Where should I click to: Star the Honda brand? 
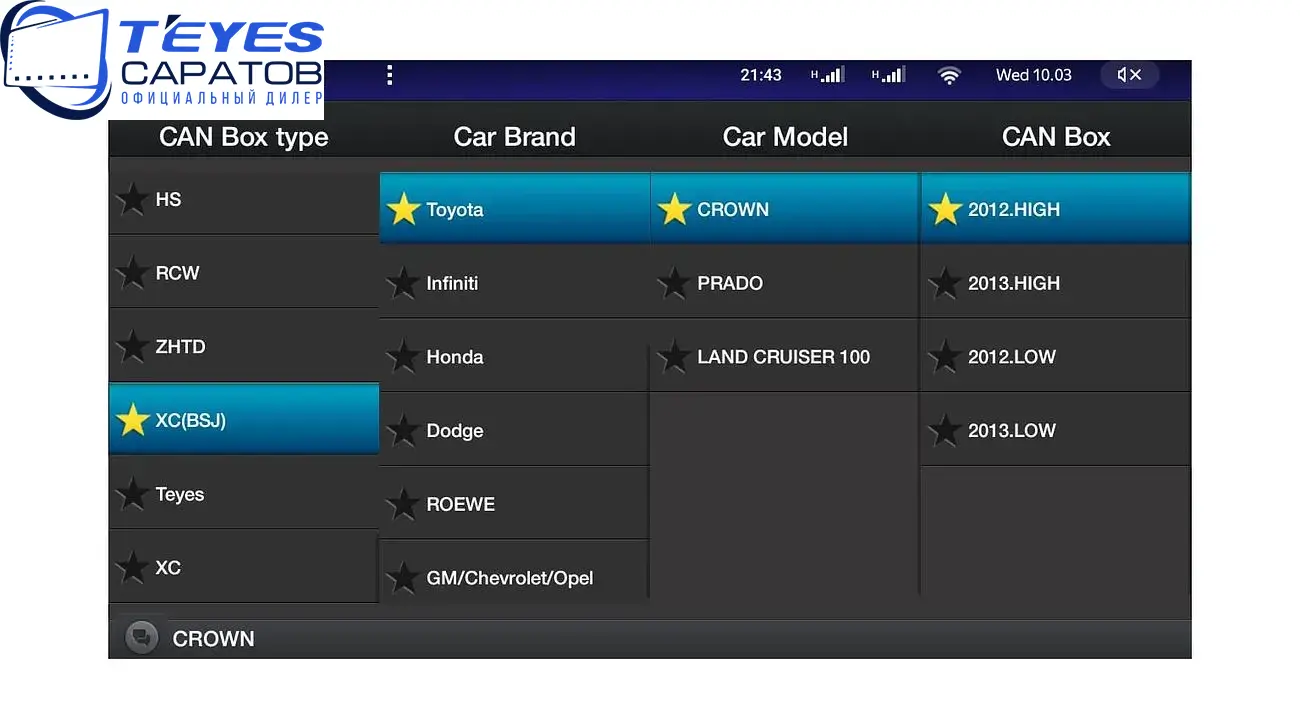[x=403, y=357]
